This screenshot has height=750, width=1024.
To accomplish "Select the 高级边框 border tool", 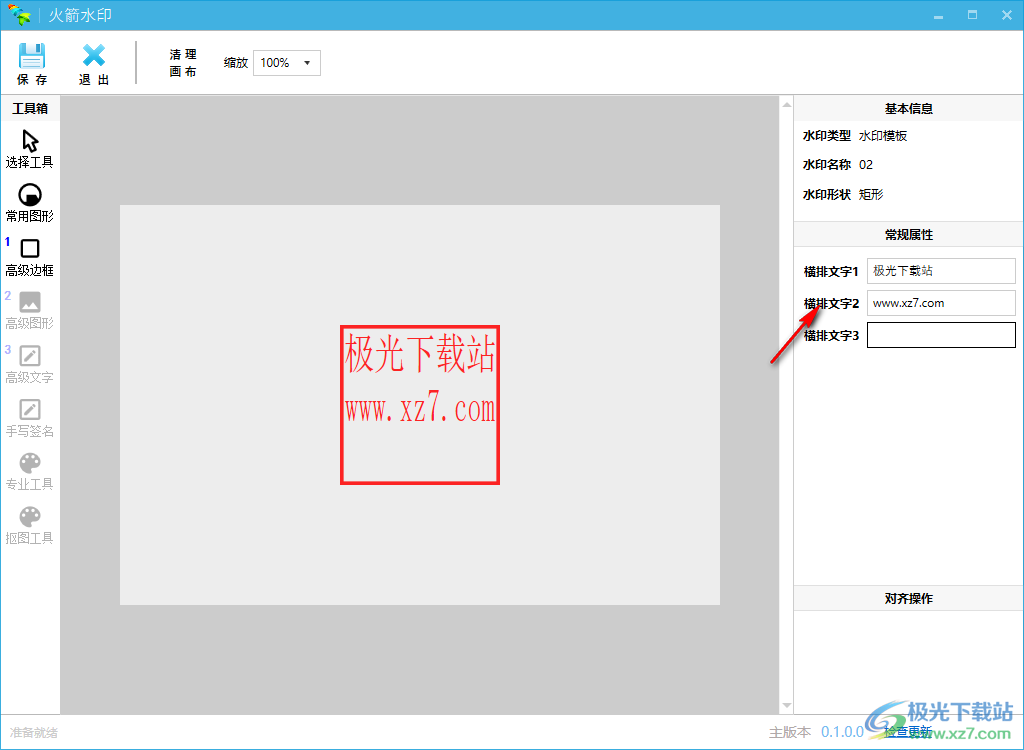I will coord(30,255).
